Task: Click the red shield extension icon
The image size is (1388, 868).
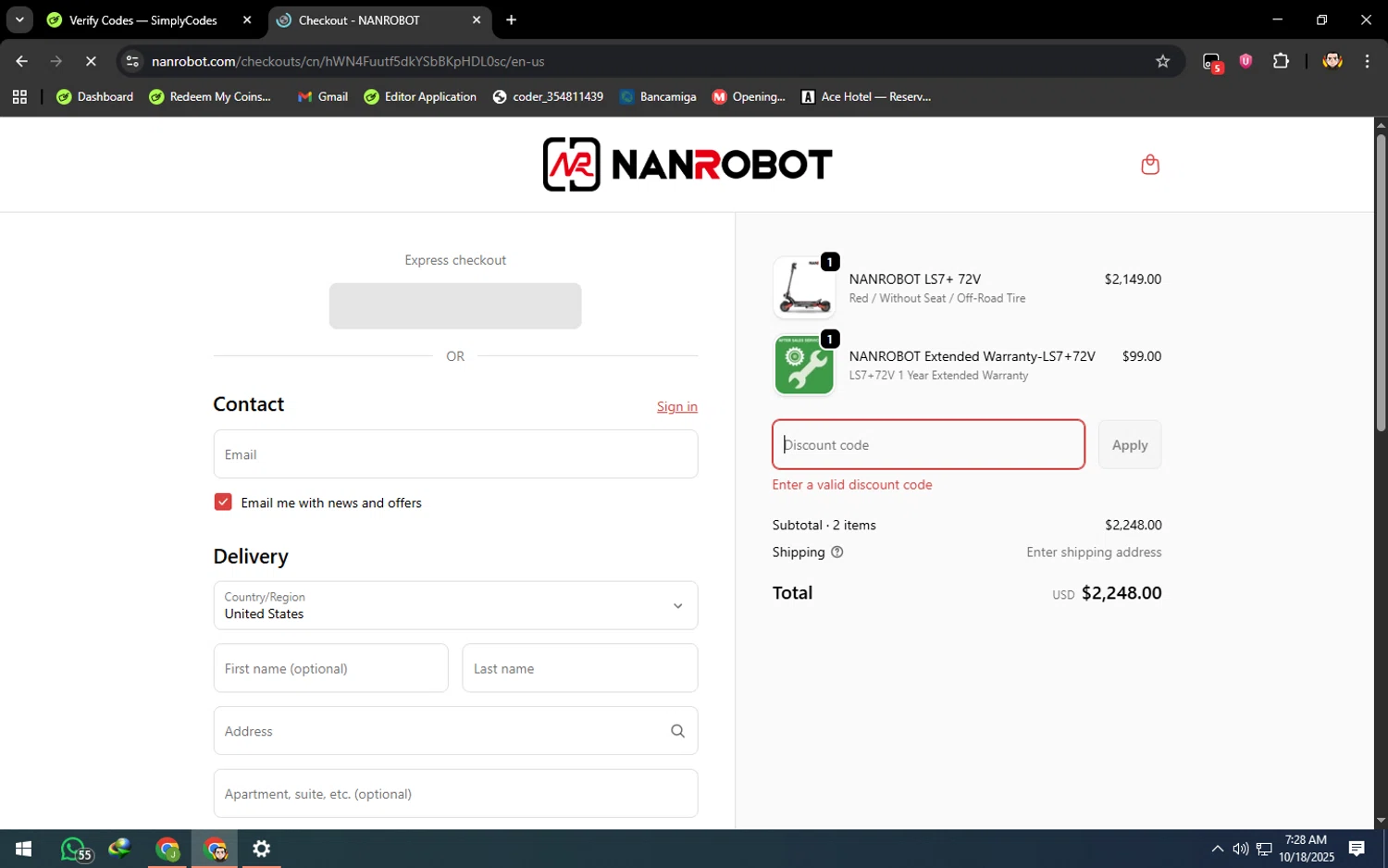Action: click(x=1246, y=61)
